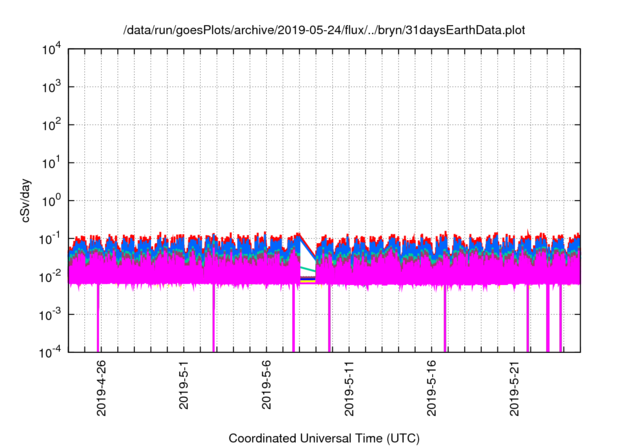The height and width of the screenshot is (448, 640).
Task: Click the 'cSv/day' y-axis label
Action: coord(26,200)
